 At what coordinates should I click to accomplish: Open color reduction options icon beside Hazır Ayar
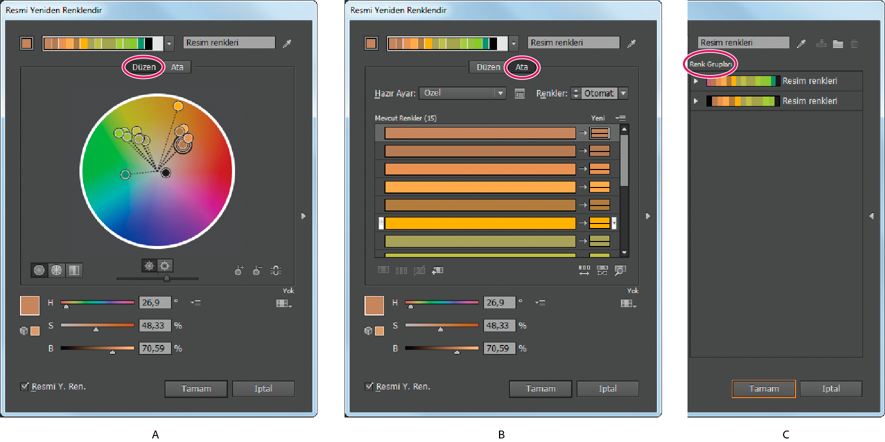520,94
